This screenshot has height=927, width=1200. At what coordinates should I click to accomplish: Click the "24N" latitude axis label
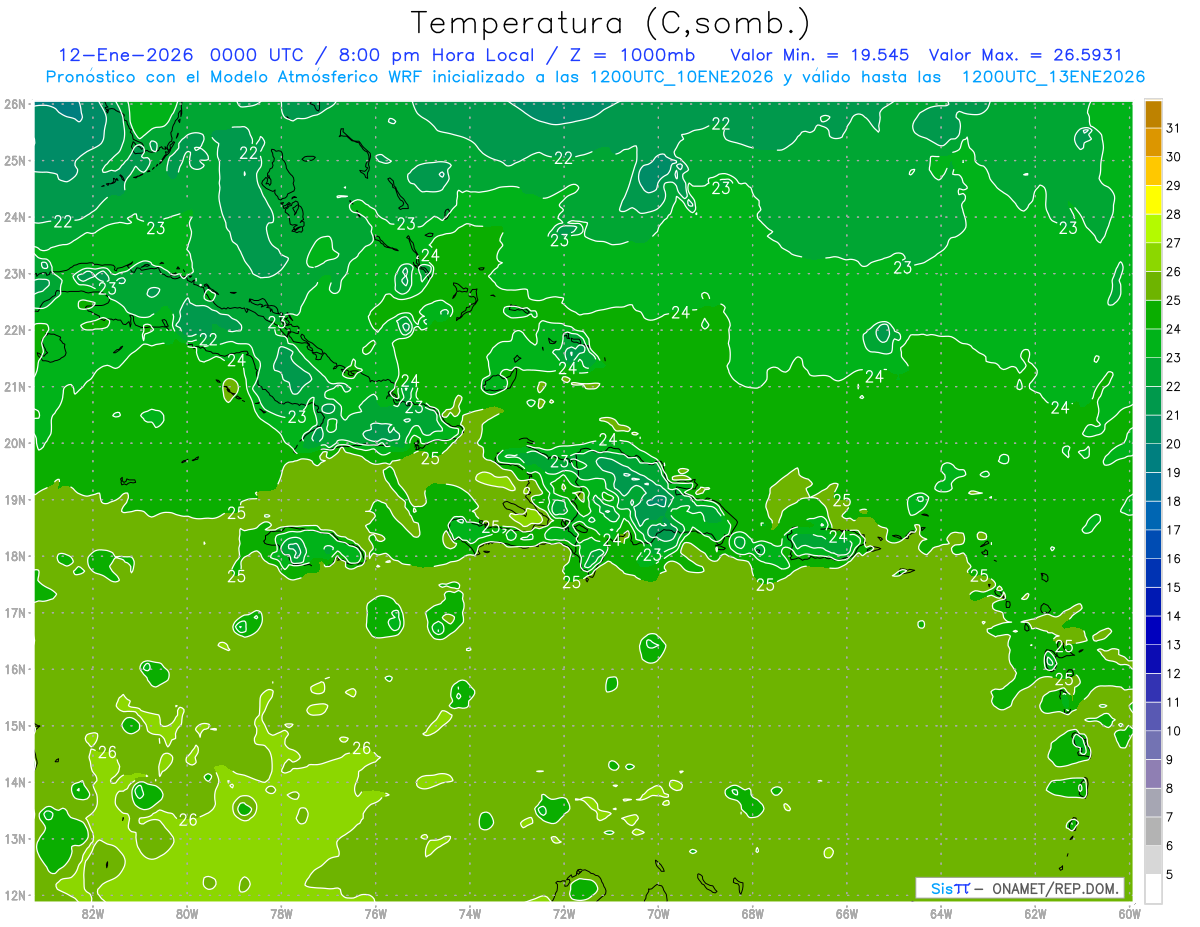click(14, 217)
